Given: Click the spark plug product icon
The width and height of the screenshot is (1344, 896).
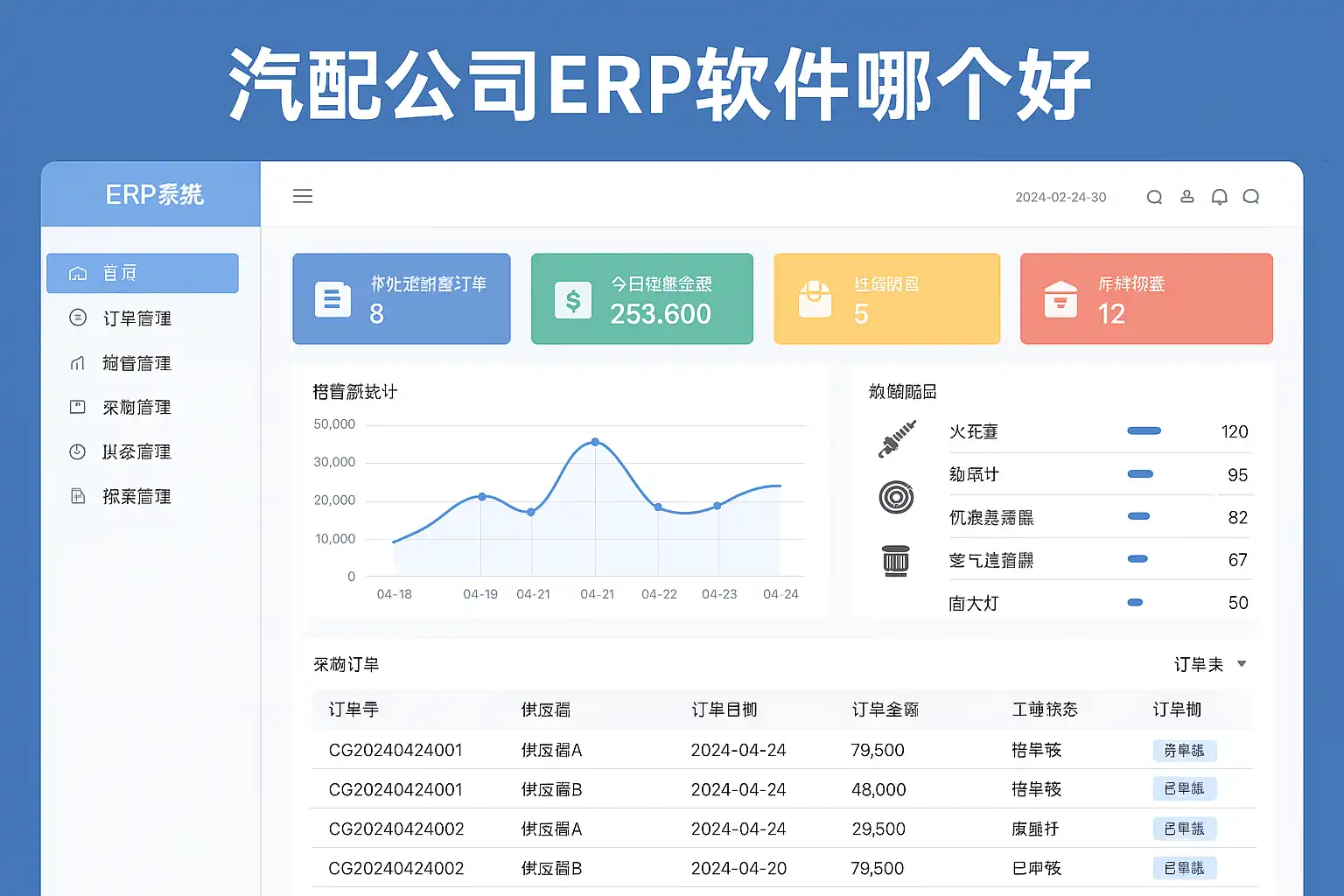Looking at the screenshot, I should [x=896, y=437].
